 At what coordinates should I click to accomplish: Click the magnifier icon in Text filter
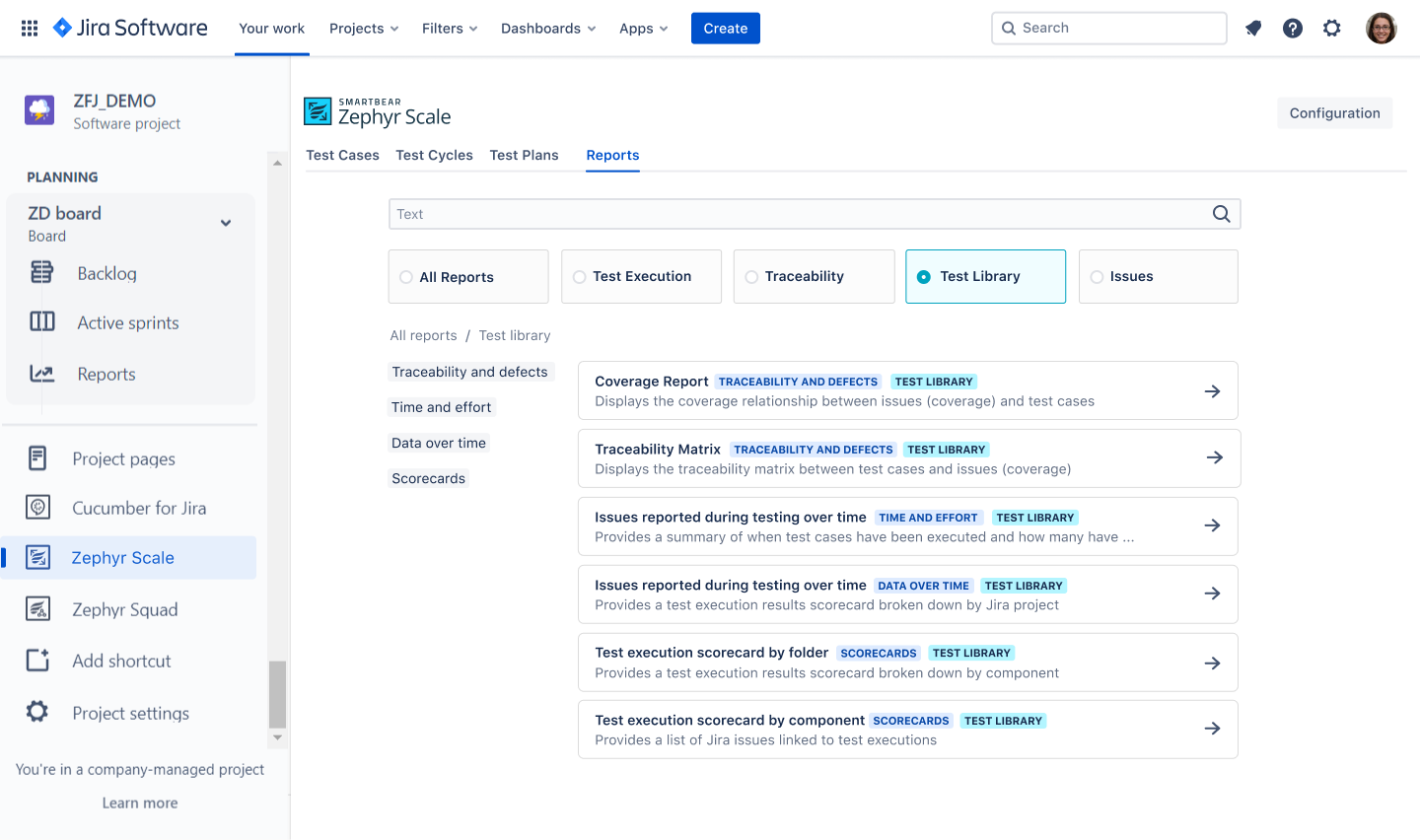(x=1221, y=214)
